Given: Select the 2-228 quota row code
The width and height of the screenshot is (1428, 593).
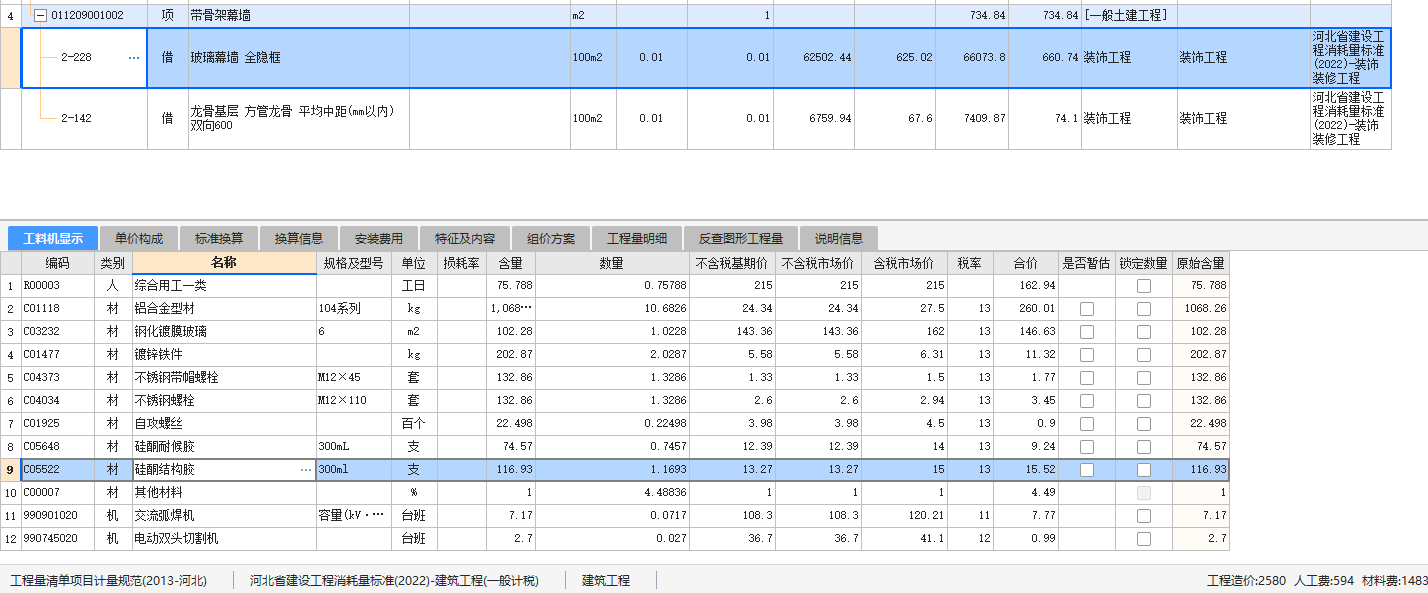Looking at the screenshot, I should pos(76,58).
